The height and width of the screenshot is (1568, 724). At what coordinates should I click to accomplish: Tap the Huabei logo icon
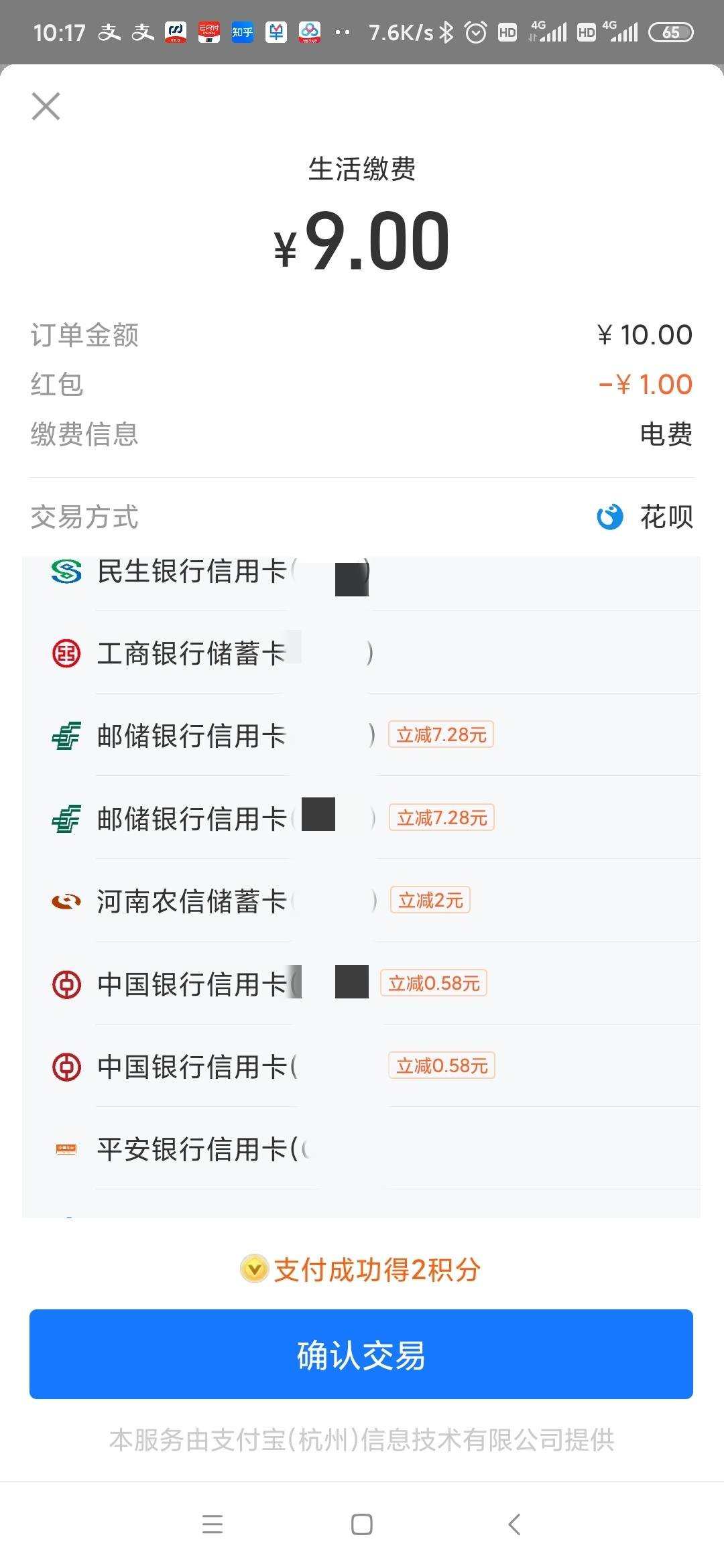(x=609, y=517)
